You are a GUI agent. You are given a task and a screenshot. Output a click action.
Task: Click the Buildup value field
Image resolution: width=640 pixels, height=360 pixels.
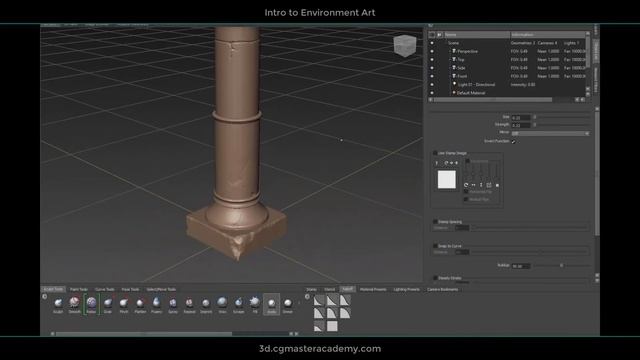pyautogui.click(x=521, y=266)
